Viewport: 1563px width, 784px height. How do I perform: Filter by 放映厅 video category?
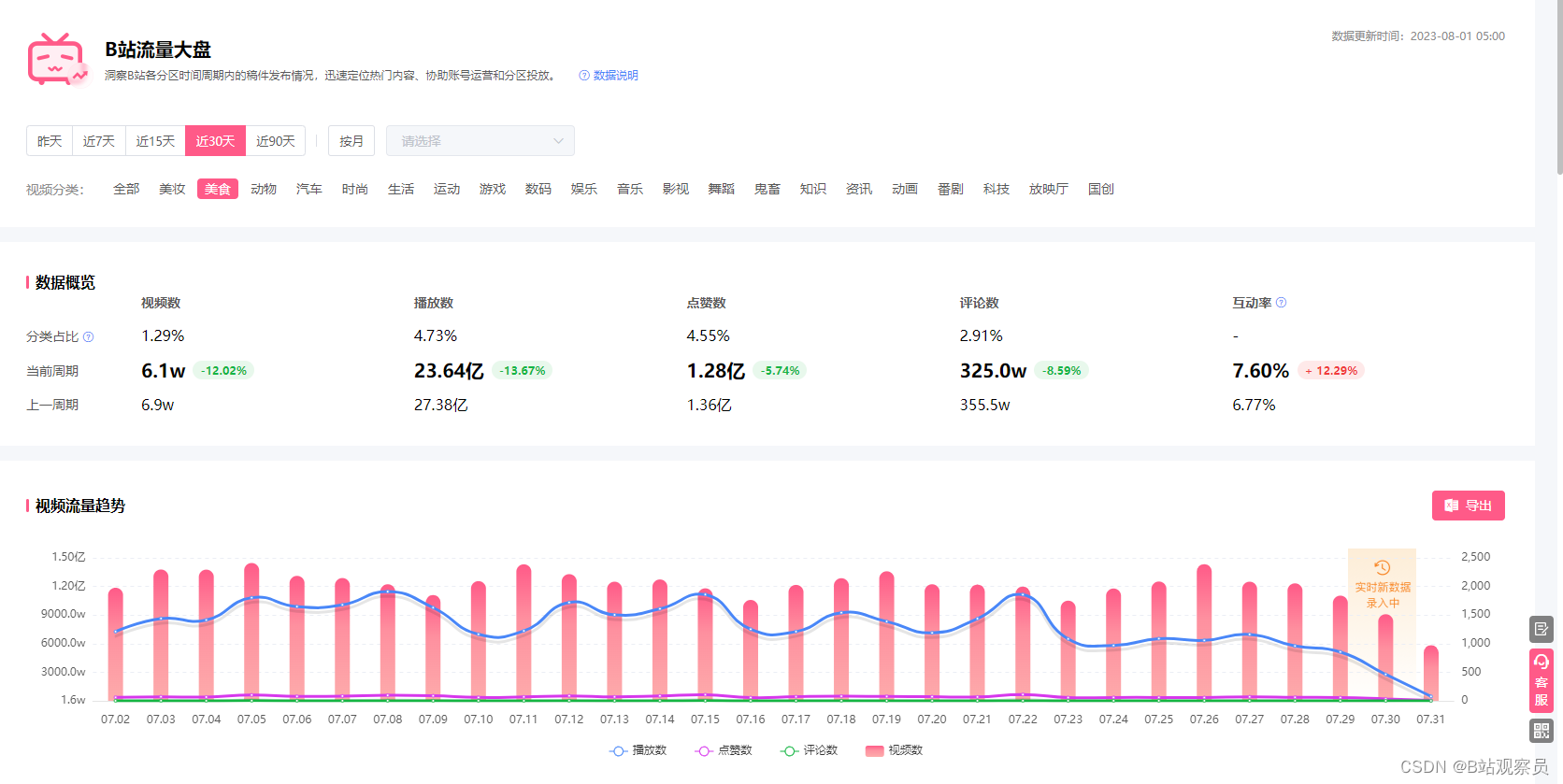(1049, 189)
